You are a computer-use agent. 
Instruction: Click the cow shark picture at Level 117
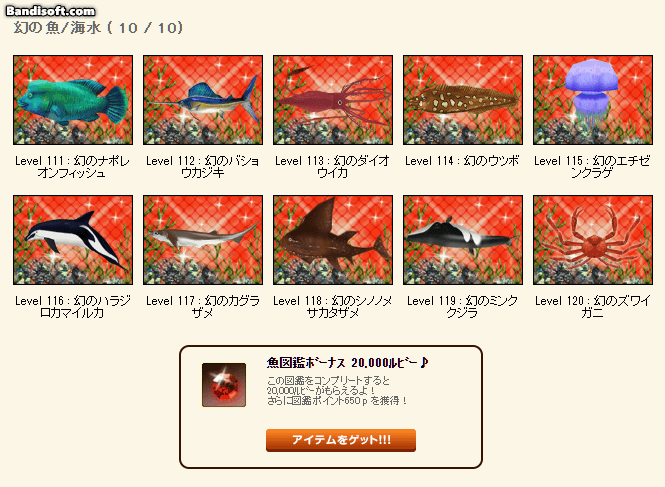(203, 240)
